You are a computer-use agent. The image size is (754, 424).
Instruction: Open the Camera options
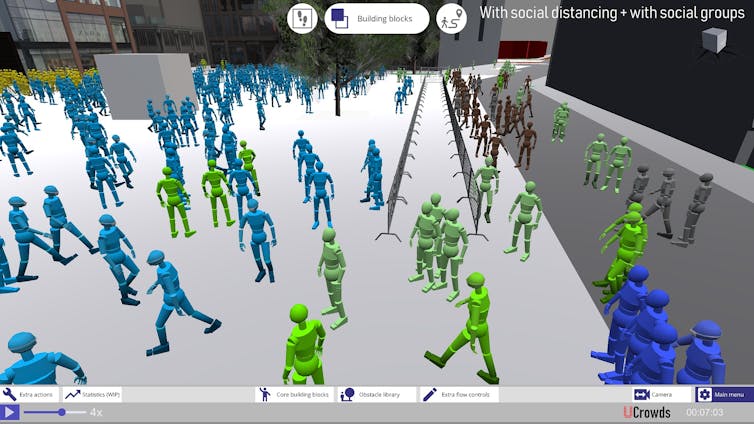[661, 395]
